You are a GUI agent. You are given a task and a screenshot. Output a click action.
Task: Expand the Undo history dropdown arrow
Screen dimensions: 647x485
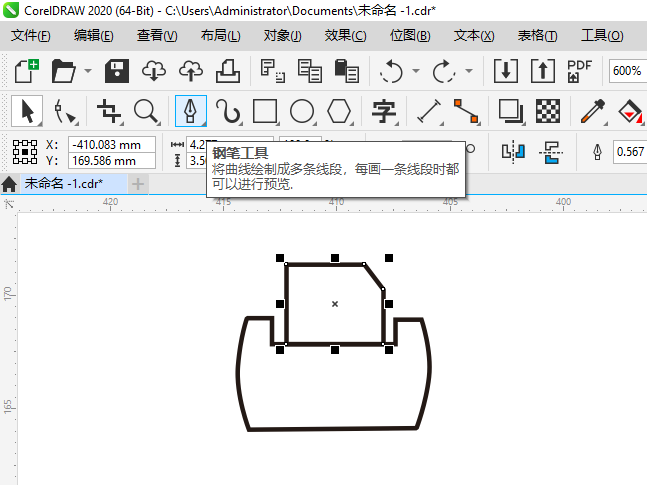416,71
